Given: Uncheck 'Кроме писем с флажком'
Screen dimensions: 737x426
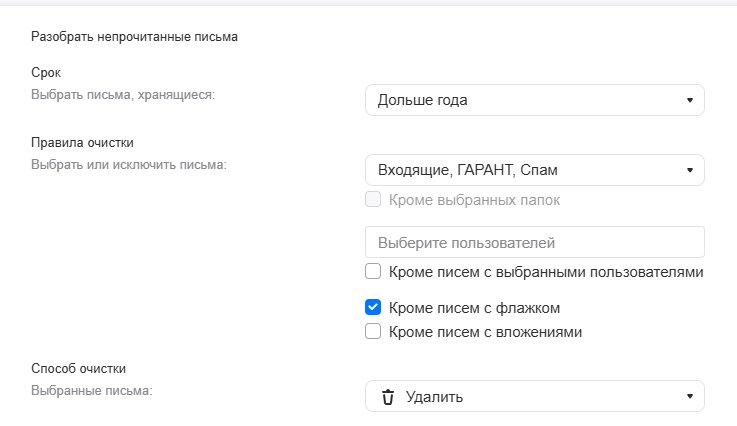Looking at the screenshot, I should click(373, 307).
